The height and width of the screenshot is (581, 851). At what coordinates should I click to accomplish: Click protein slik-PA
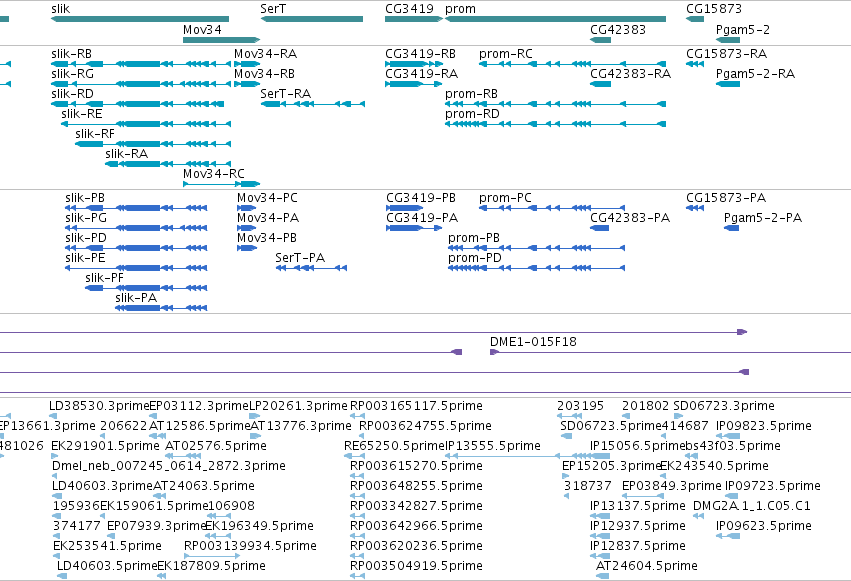point(161,308)
